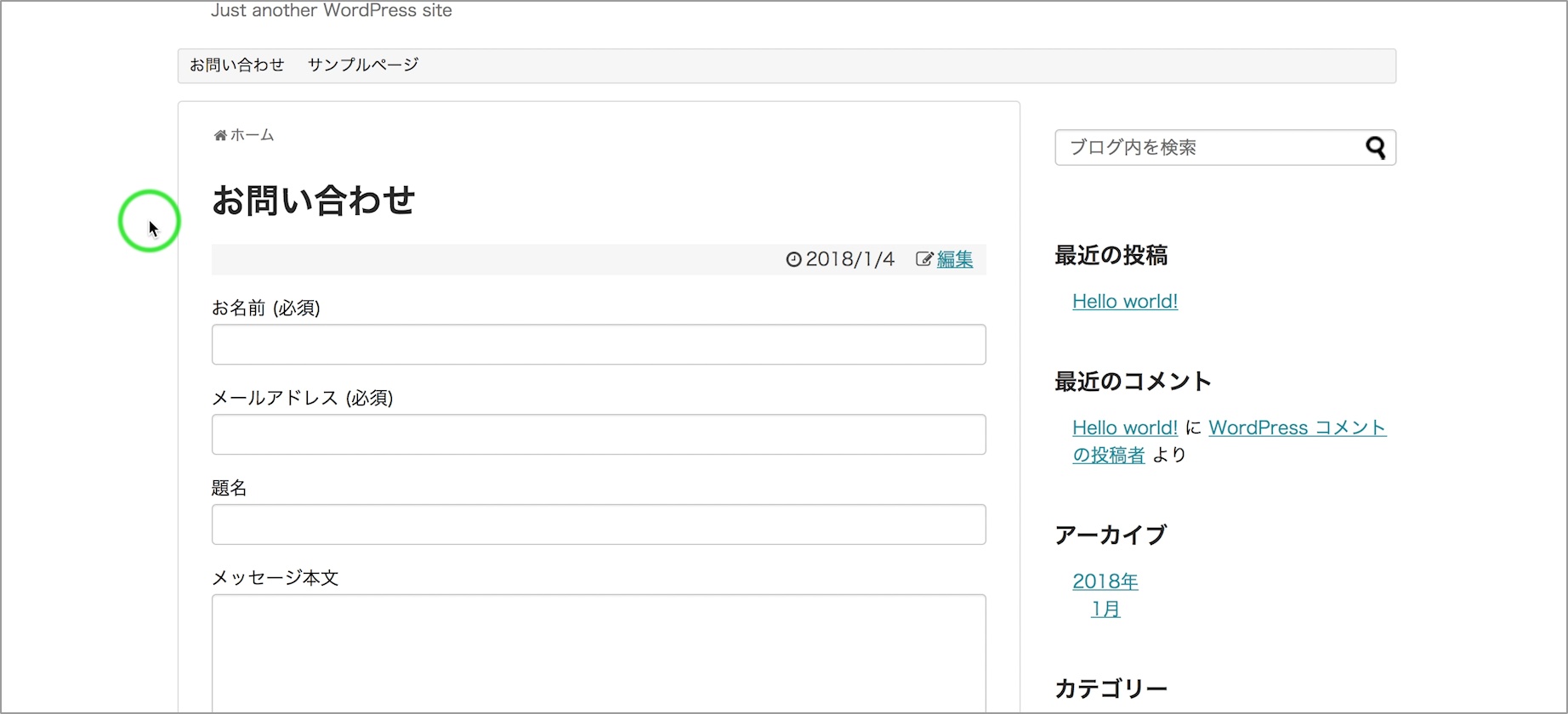Open the 2018年 archive link
The width and height of the screenshot is (1568, 714).
click(x=1105, y=581)
